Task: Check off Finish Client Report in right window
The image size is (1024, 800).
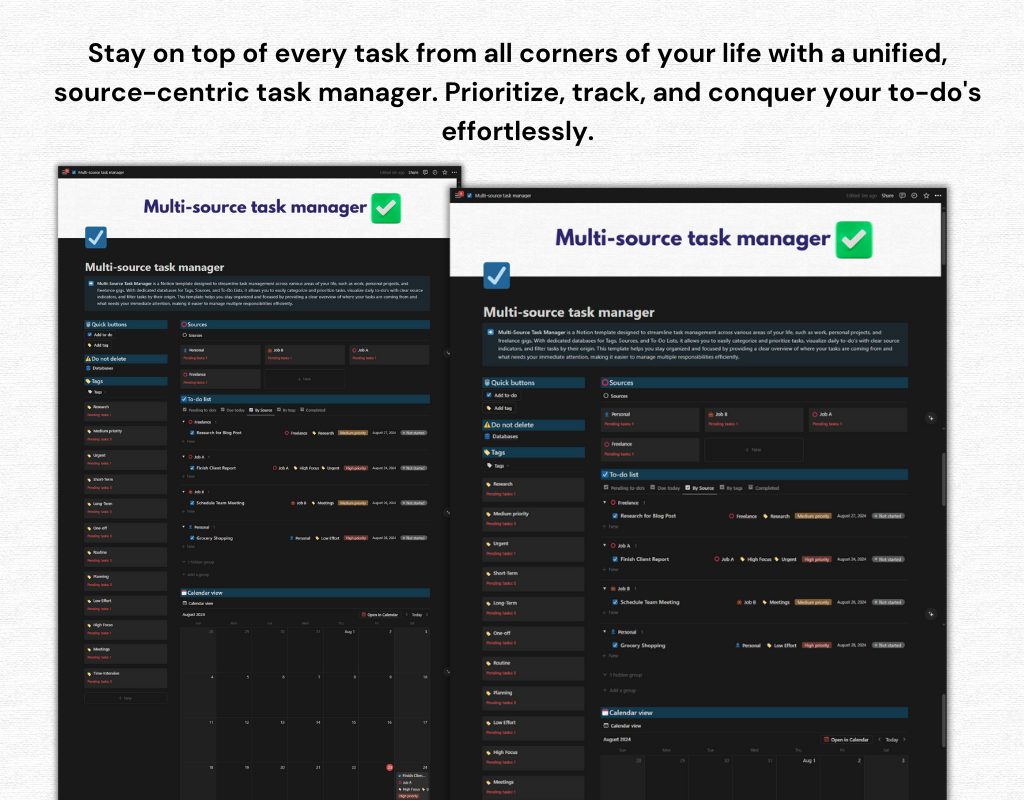Action: [615, 559]
